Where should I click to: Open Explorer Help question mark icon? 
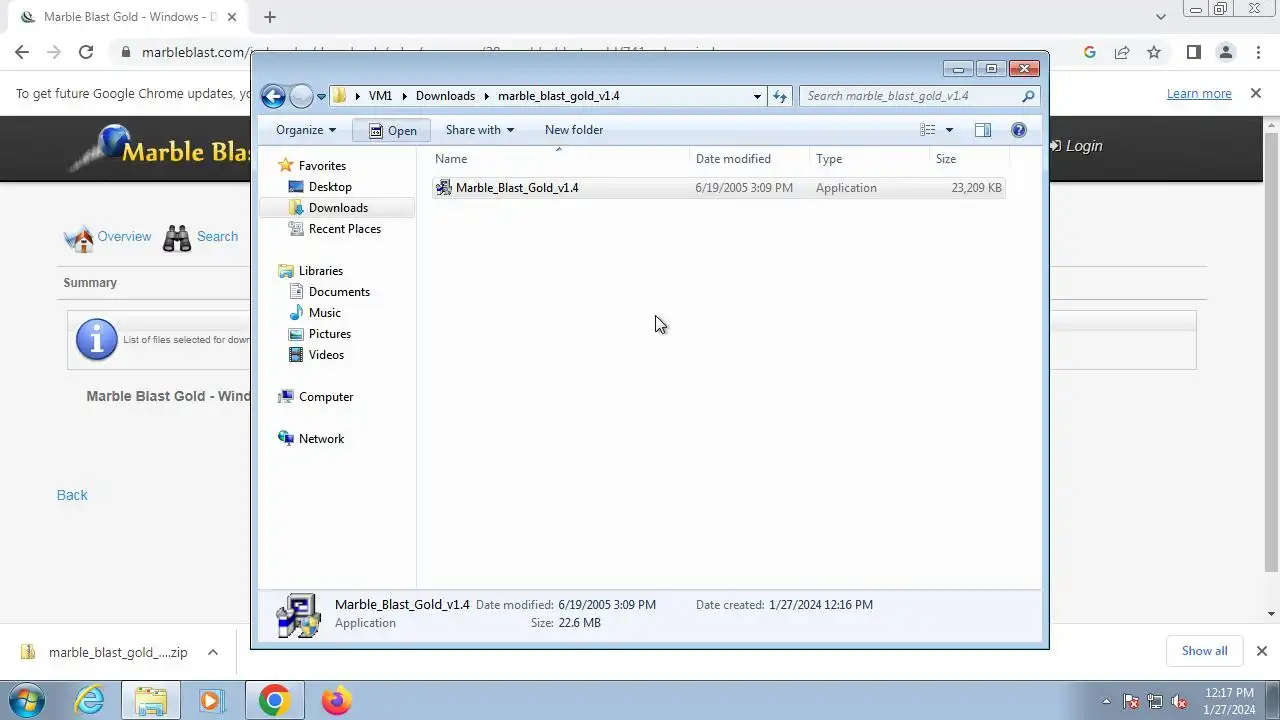pyautogui.click(x=1019, y=130)
